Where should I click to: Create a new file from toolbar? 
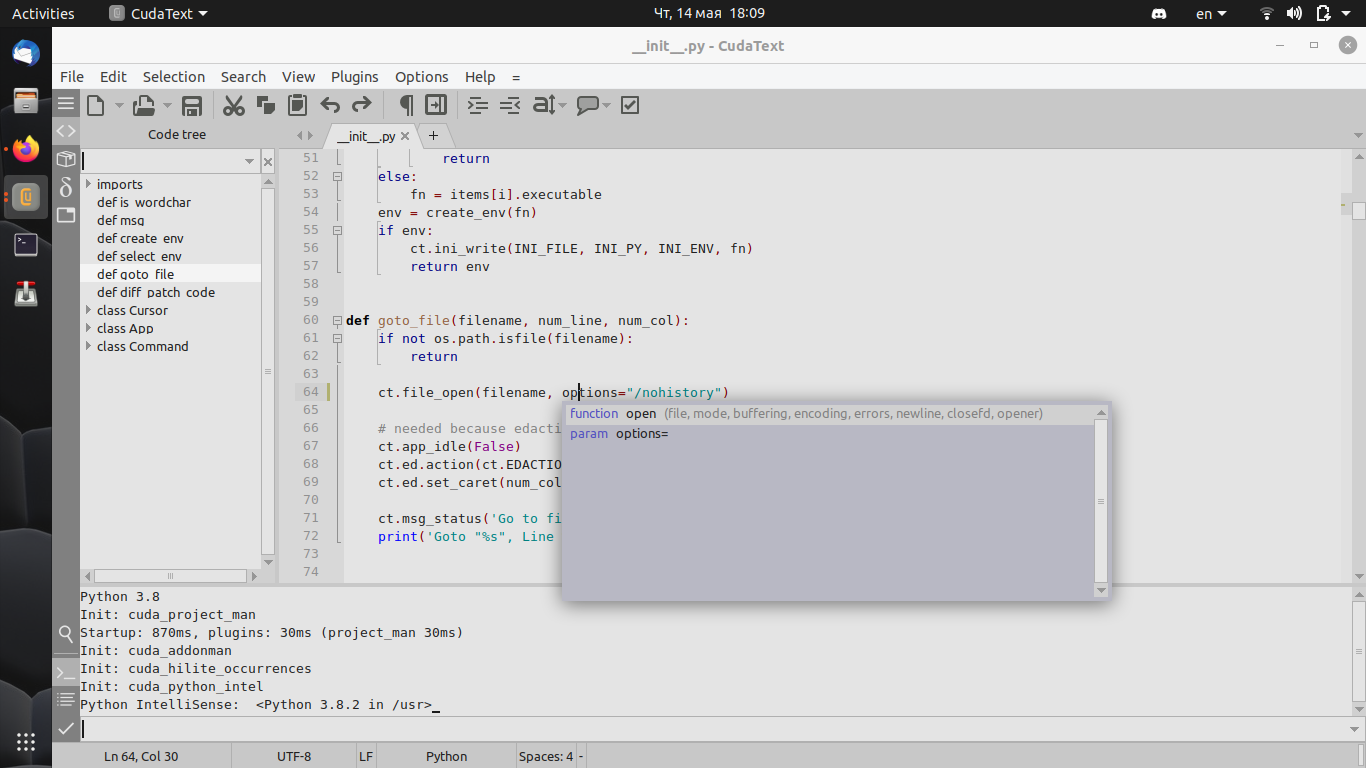[x=96, y=105]
